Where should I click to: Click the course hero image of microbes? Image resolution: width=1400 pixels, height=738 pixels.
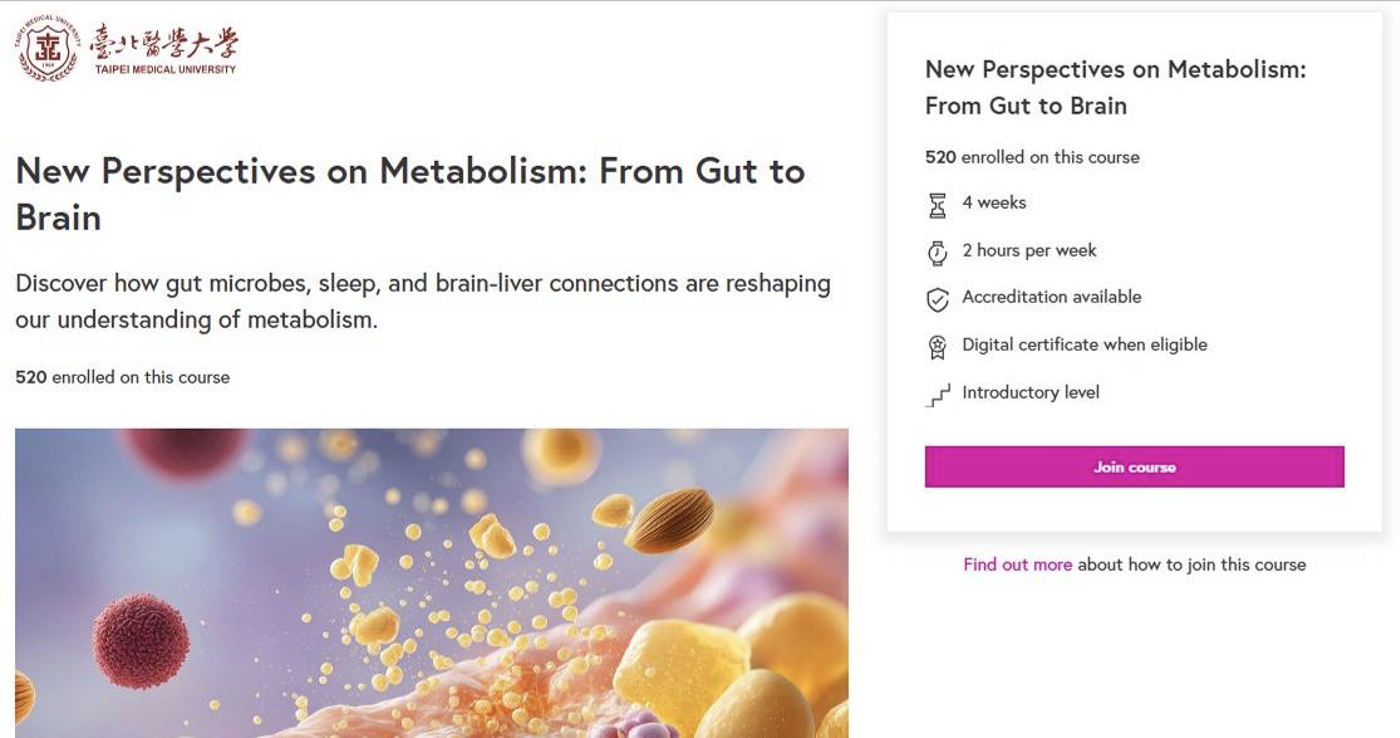pos(432,583)
